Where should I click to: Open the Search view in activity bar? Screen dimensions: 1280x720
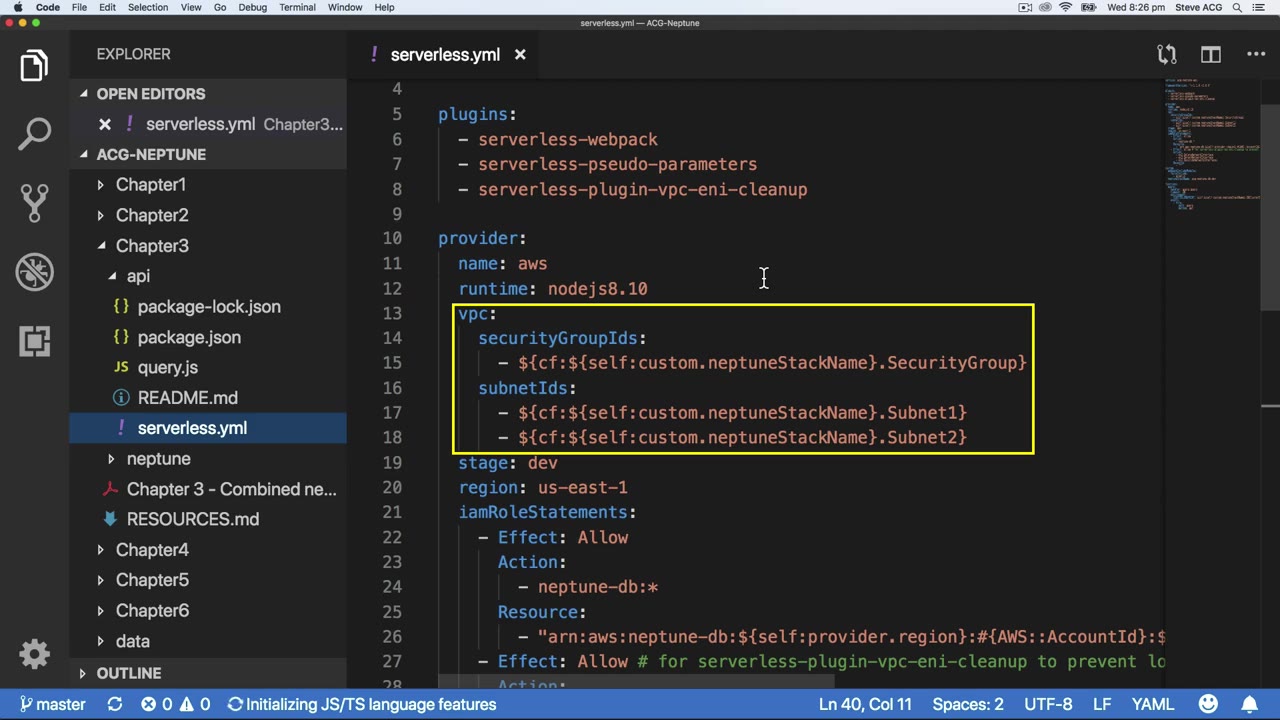click(x=34, y=134)
